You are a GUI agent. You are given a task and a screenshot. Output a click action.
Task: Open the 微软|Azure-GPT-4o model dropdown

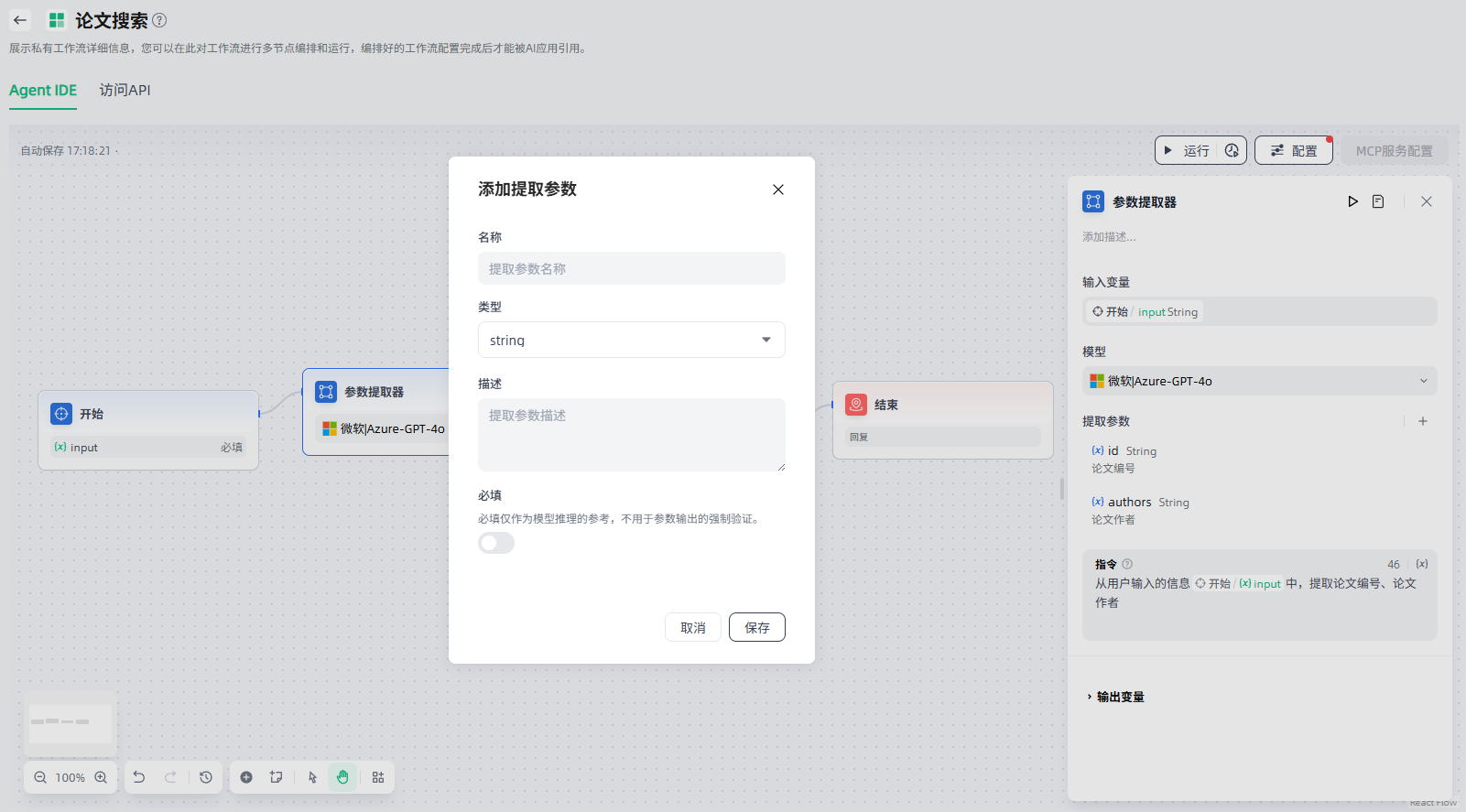1259,381
